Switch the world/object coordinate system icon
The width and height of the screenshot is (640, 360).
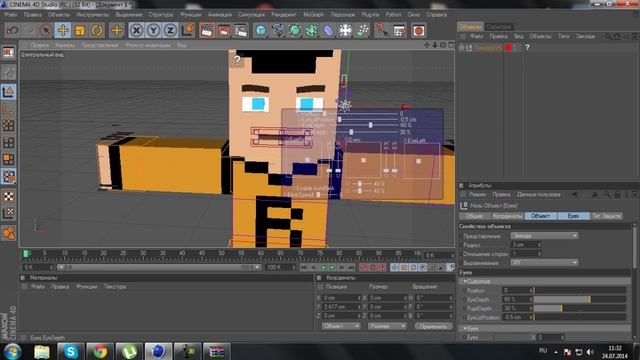pos(187,31)
